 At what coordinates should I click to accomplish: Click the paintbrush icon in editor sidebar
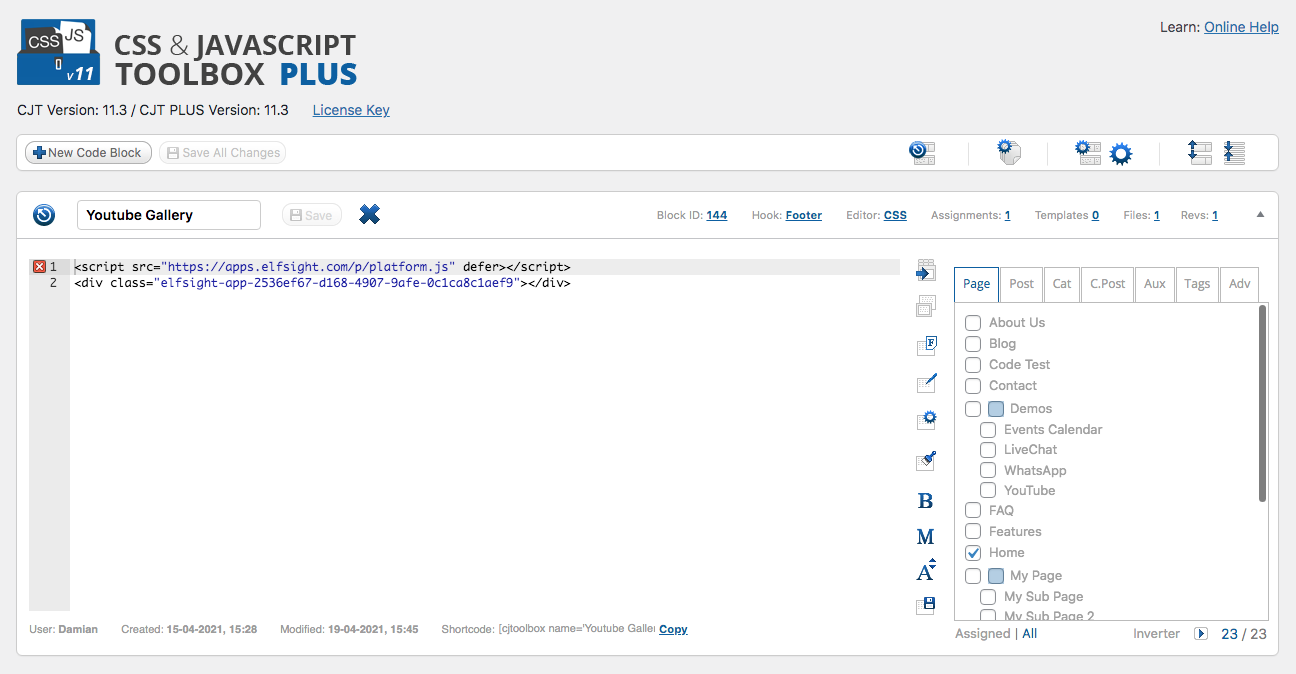926,461
